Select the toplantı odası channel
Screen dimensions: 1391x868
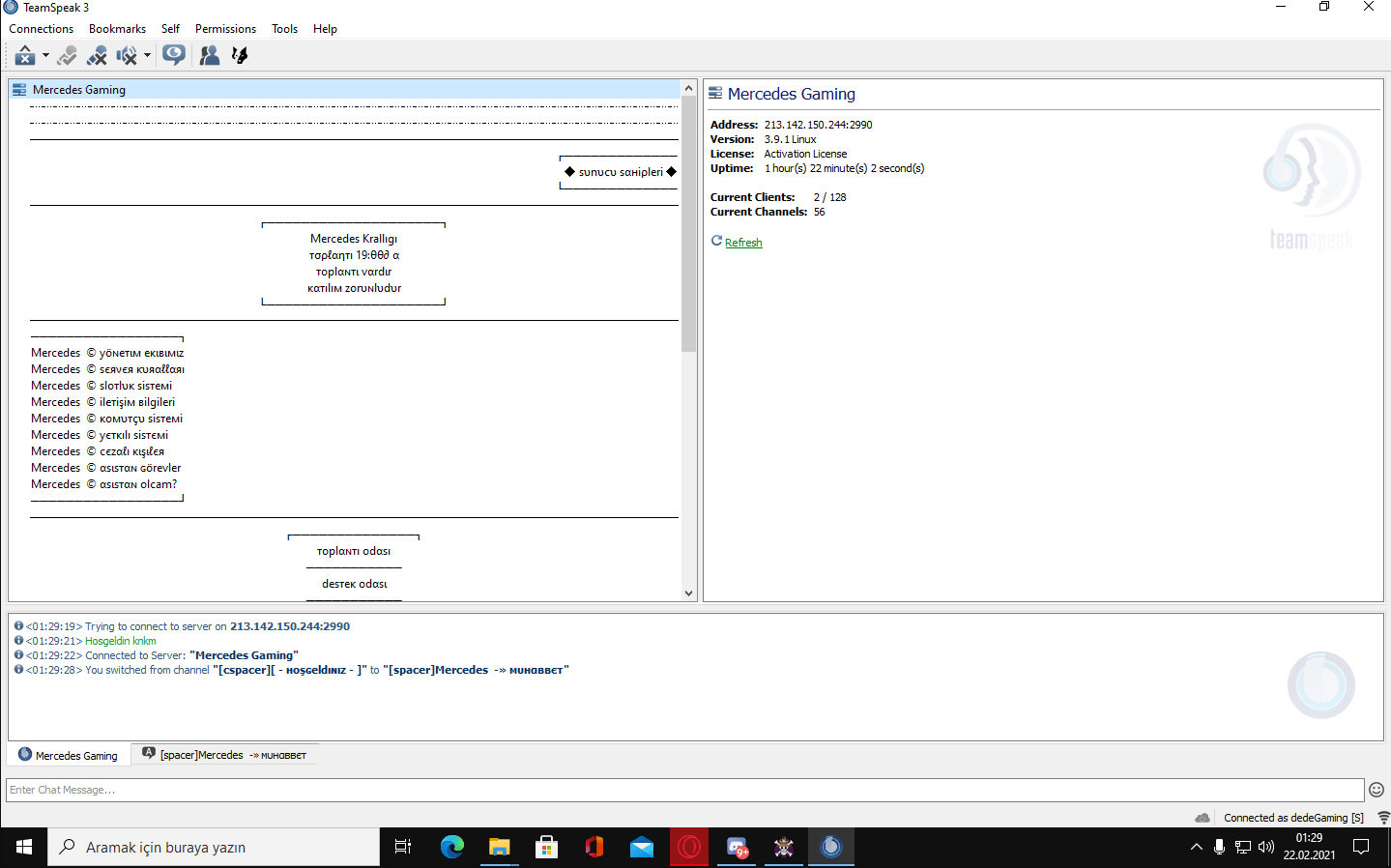pos(354,551)
